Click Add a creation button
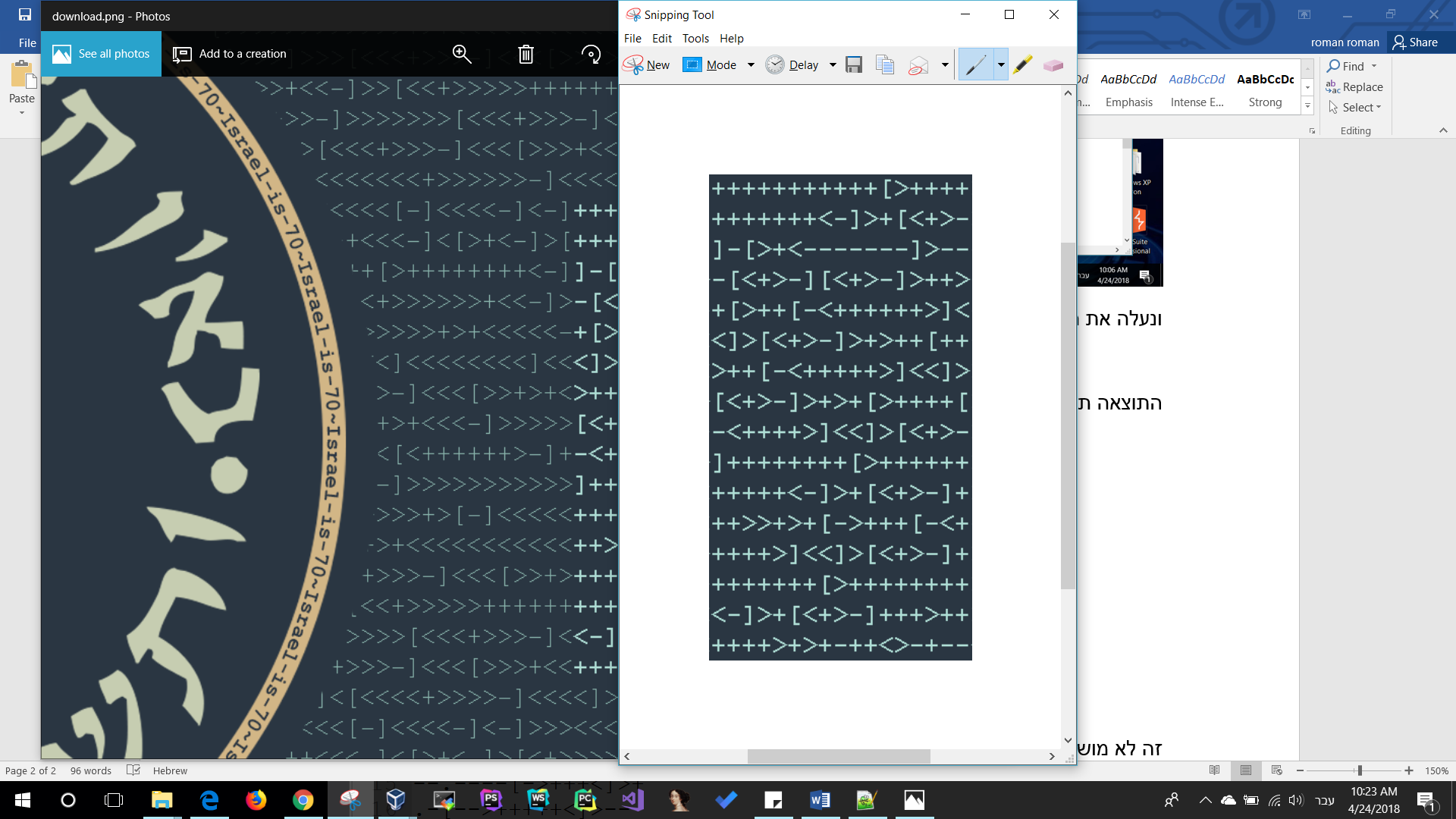Image resolution: width=1456 pixels, height=819 pixels. point(230,54)
